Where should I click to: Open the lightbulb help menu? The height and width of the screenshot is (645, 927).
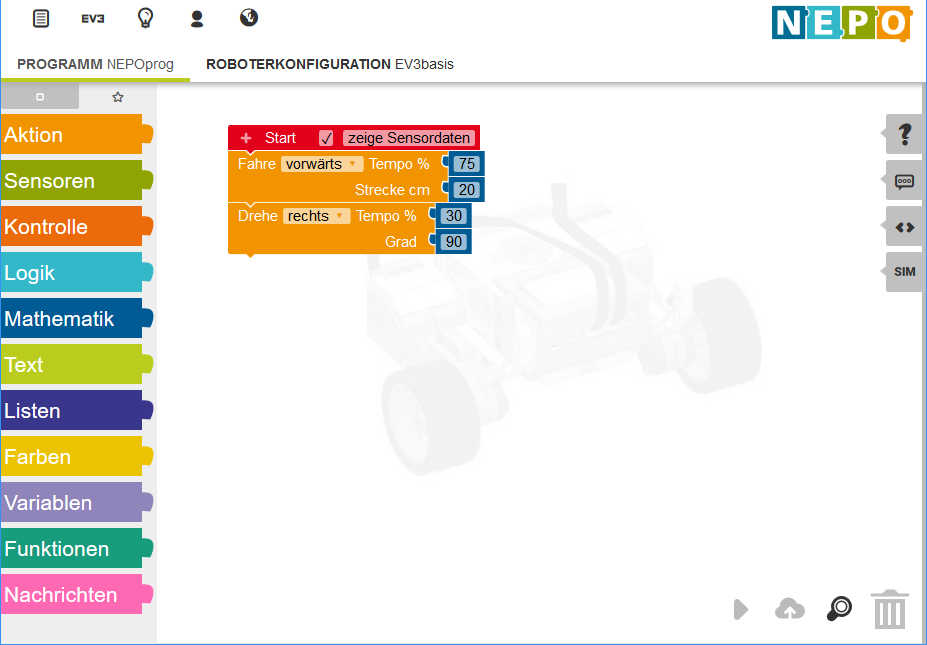(145, 18)
